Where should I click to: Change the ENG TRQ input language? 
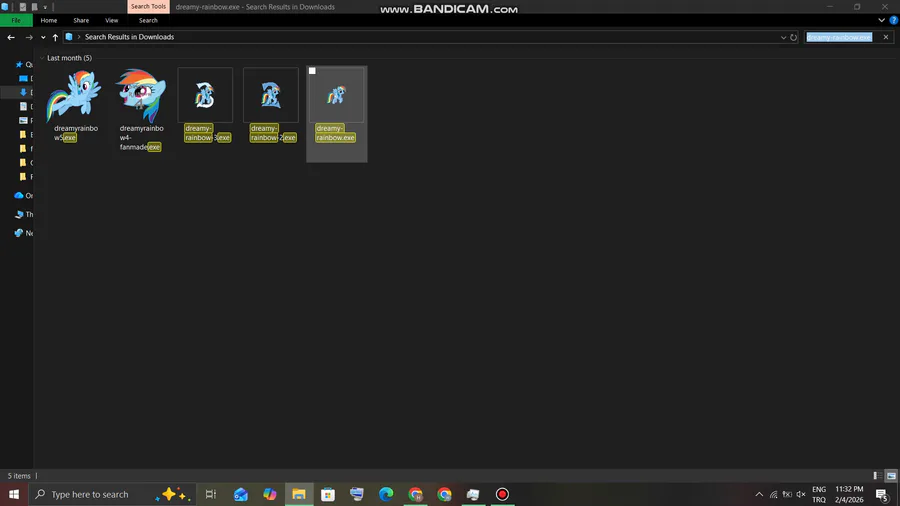pyautogui.click(x=819, y=494)
